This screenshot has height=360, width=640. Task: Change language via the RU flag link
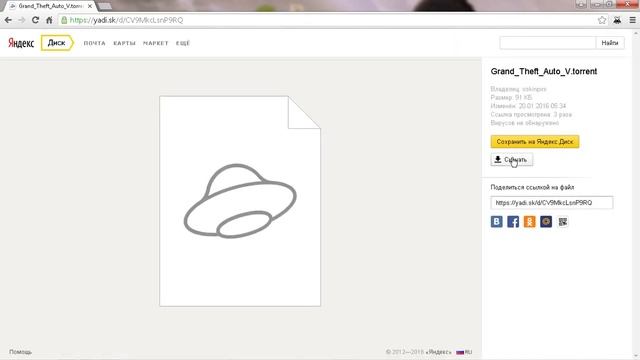pos(464,352)
